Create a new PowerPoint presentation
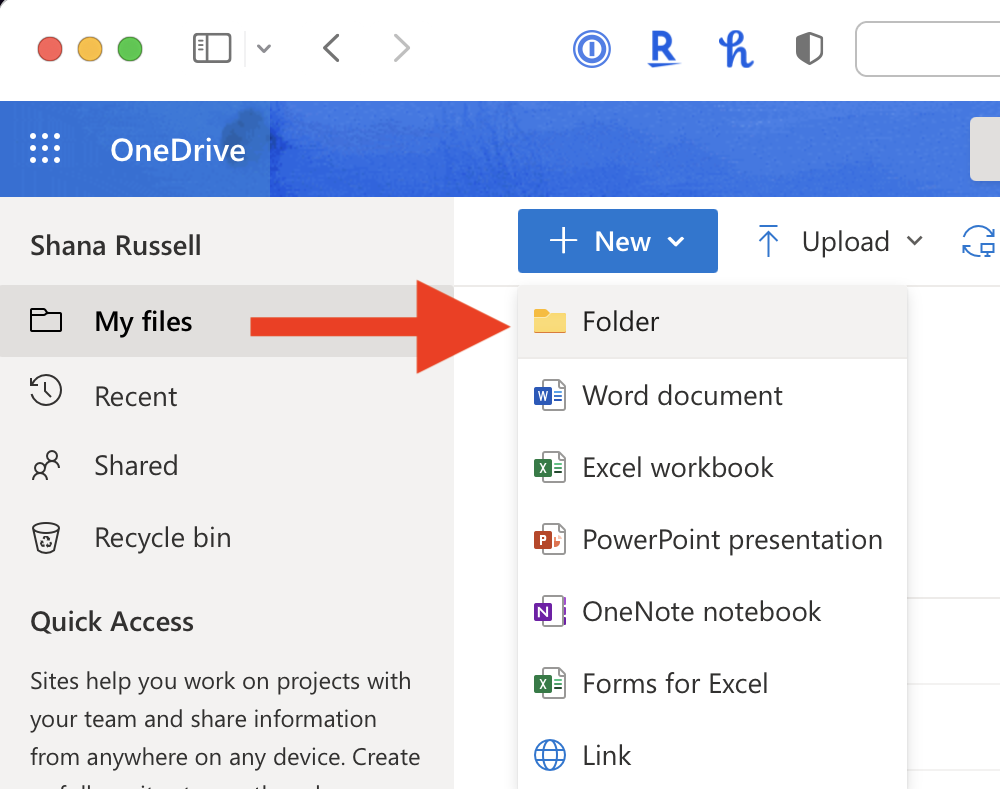1000x789 pixels. pyautogui.click(x=712, y=540)
